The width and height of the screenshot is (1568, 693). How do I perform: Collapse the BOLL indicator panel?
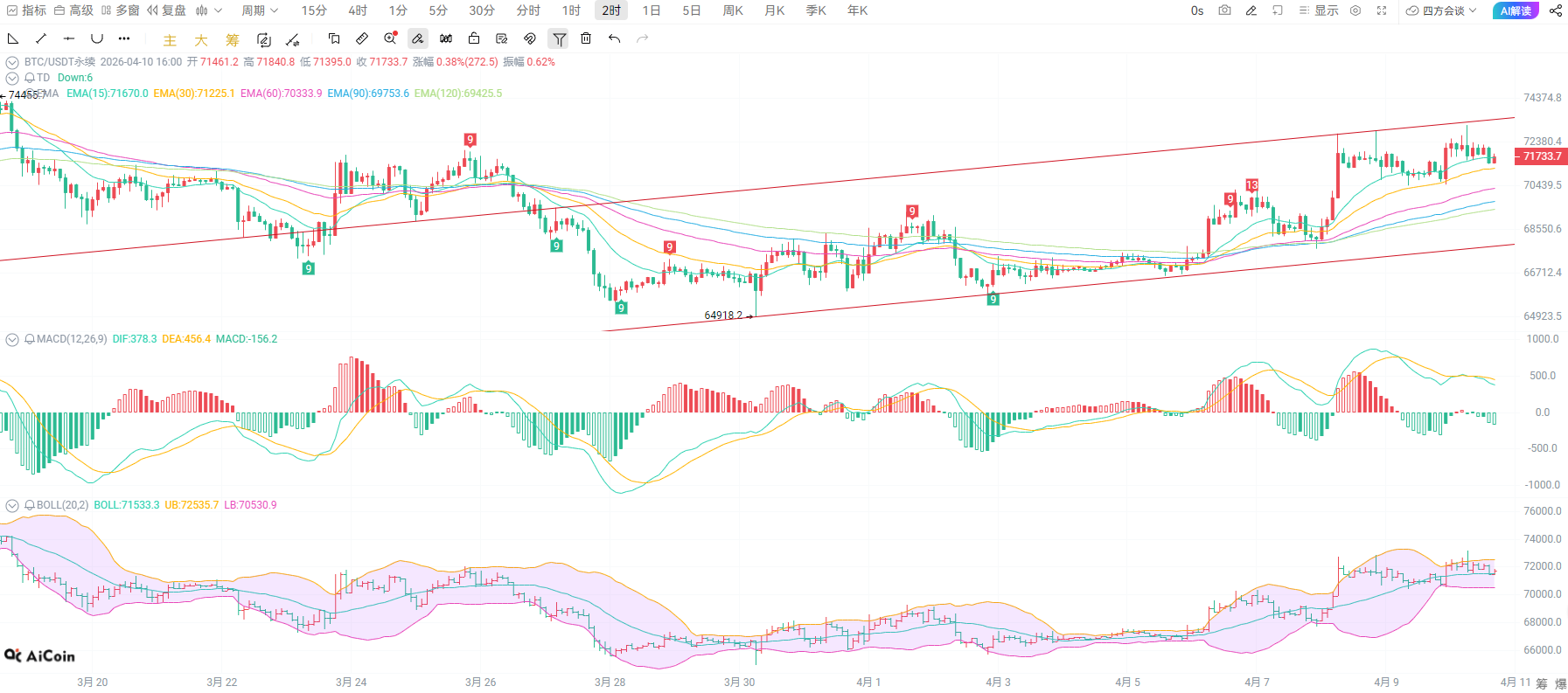(12, 505)
